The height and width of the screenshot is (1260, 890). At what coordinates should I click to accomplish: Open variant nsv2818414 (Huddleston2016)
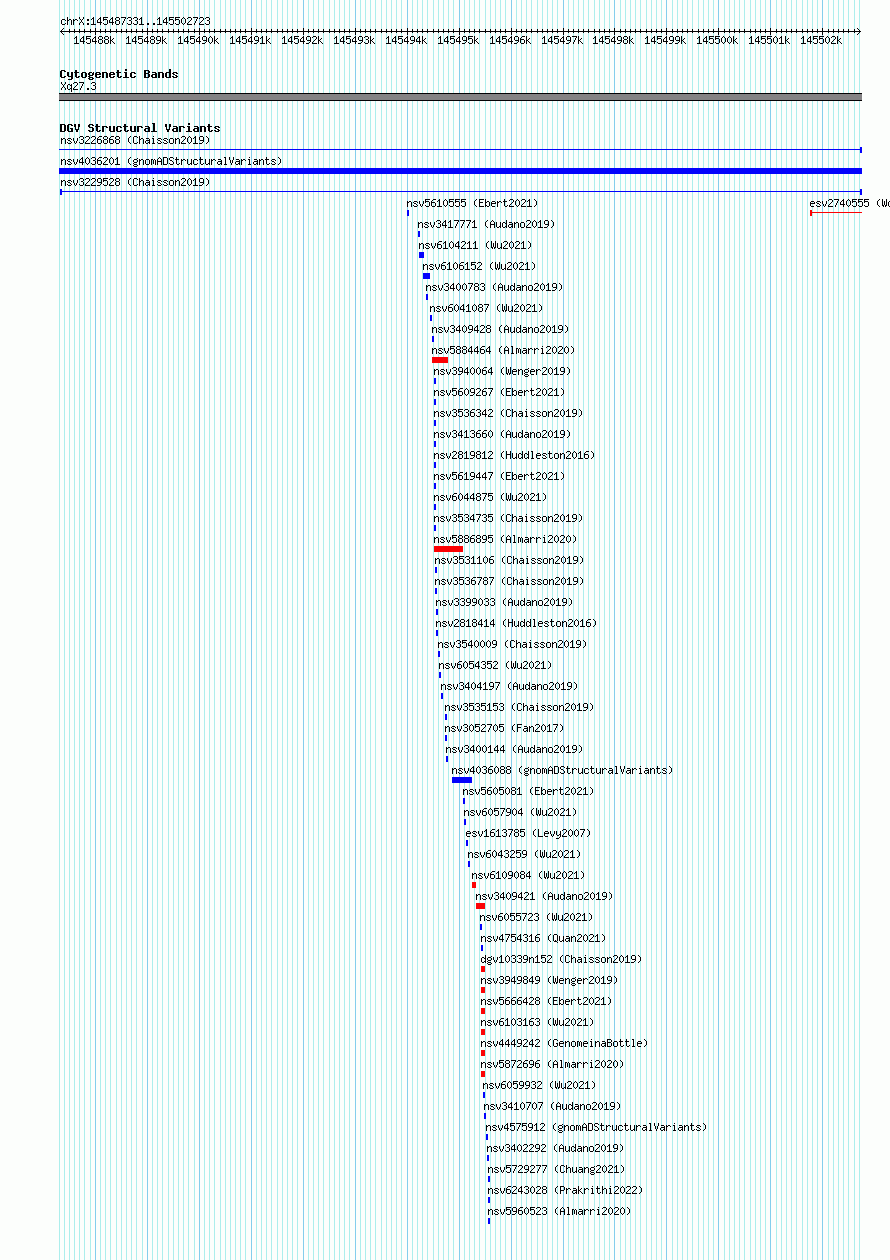516,623
